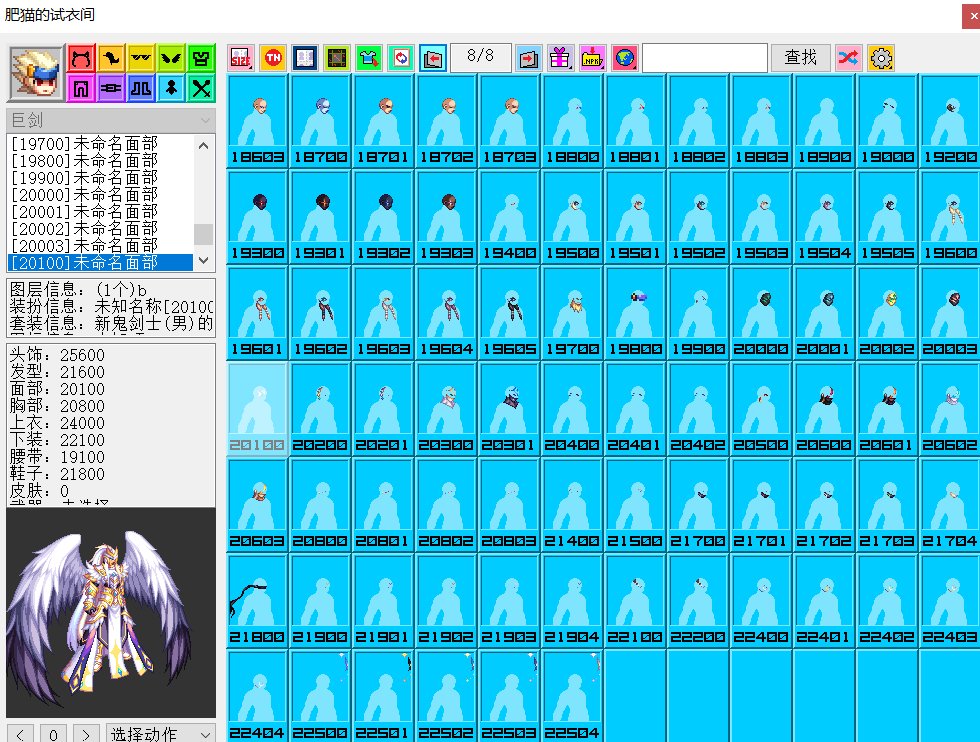
Task: Click the red TN toolbar icon
Action: coord(273,58)
